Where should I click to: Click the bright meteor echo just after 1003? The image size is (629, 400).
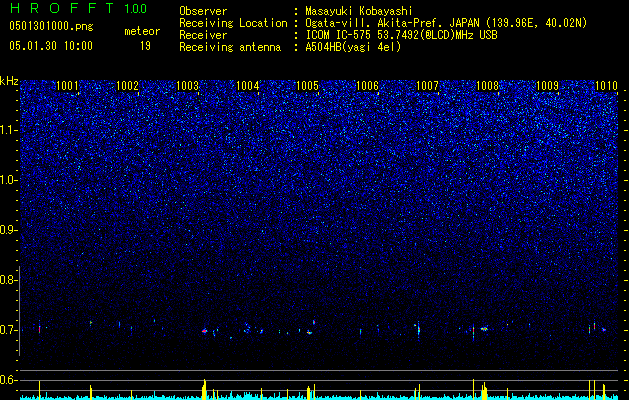[x=204, y=331]
